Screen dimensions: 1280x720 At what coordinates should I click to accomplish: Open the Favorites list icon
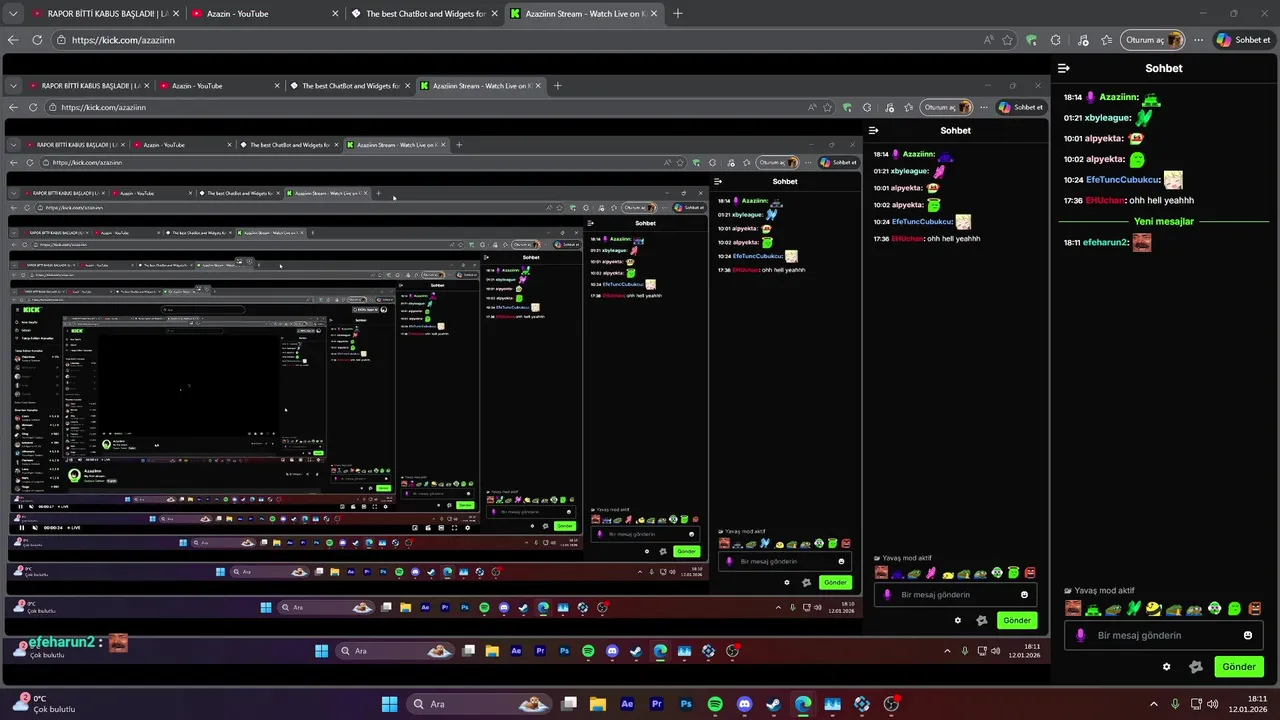pos(1107,40)
